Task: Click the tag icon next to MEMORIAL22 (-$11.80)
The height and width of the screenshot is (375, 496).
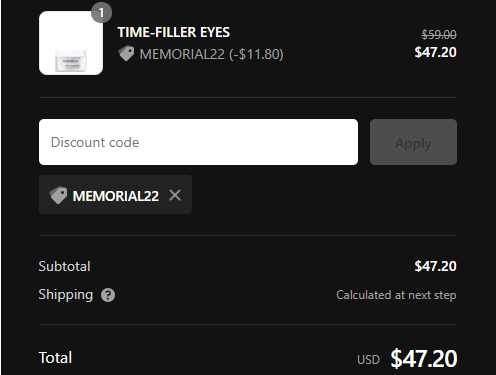Action: 126,53
